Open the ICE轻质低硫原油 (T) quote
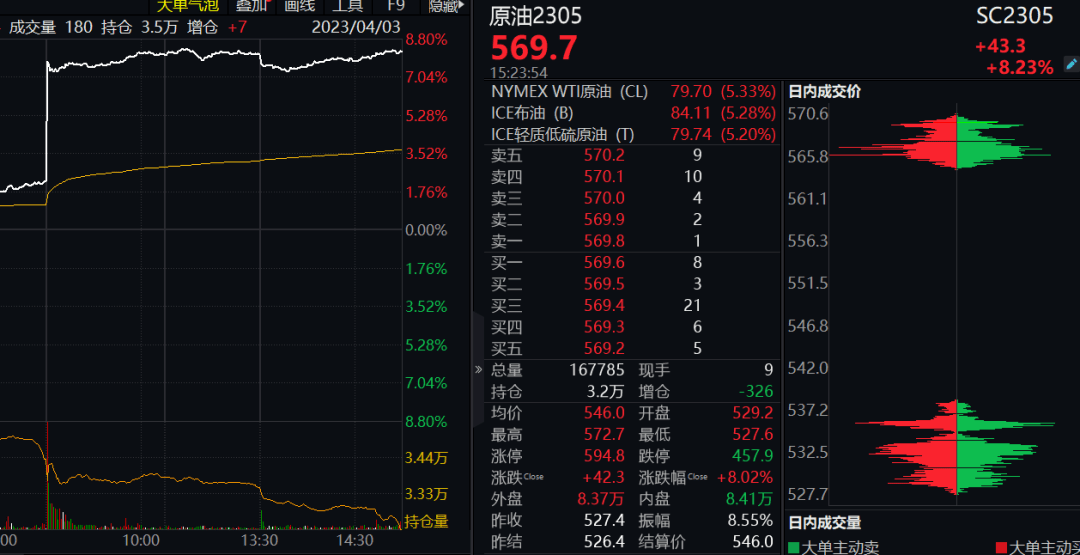 pyautogui.click(x=630, y=134)
